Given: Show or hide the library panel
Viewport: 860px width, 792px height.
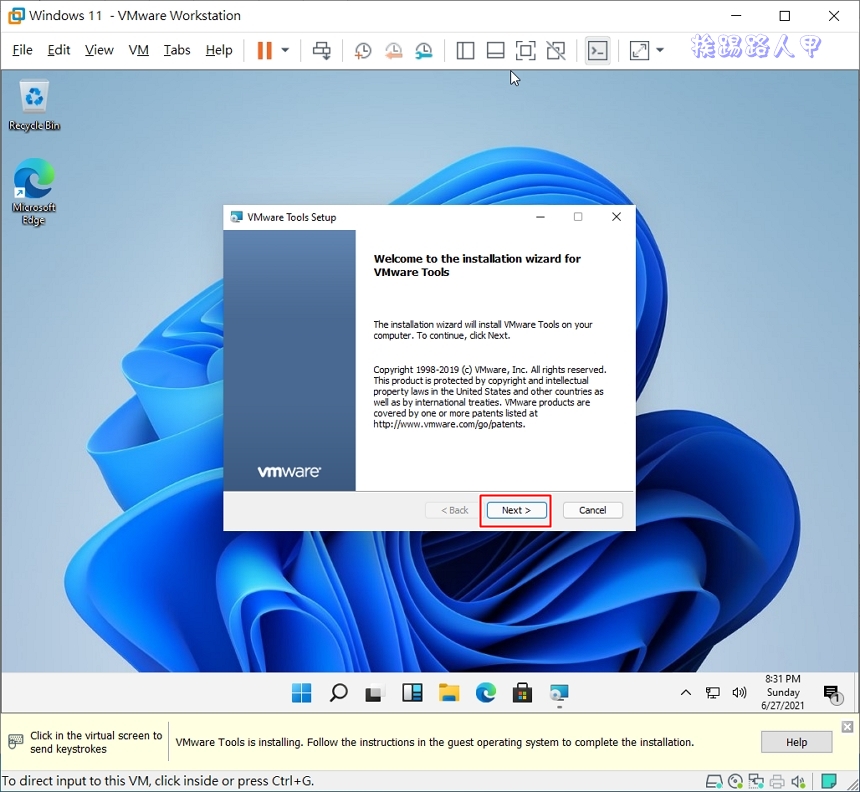Looking at the screenshot, I should tap(465, 49).
